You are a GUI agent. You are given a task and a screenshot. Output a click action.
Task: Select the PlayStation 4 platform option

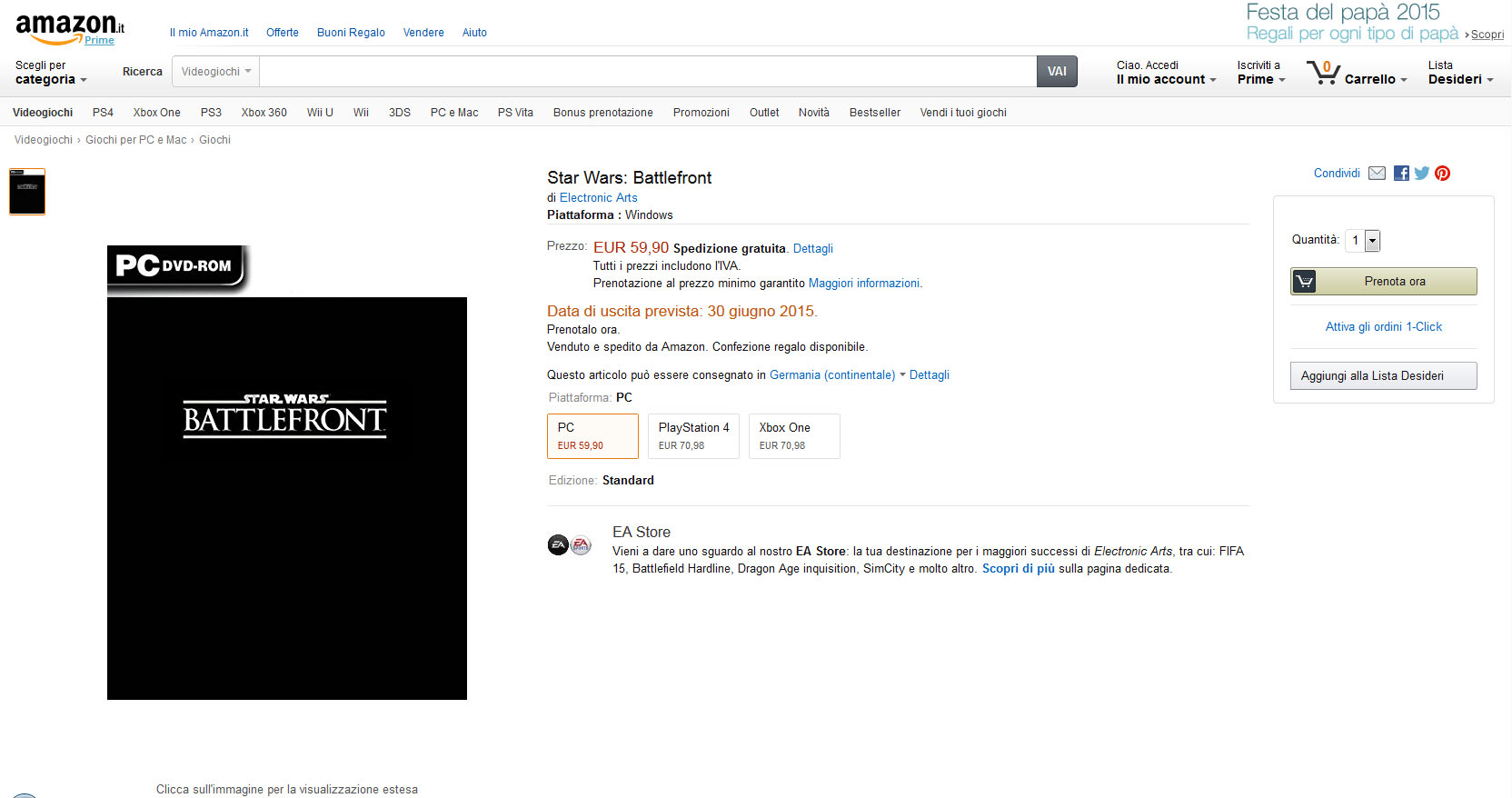click(x=693, y=436)
